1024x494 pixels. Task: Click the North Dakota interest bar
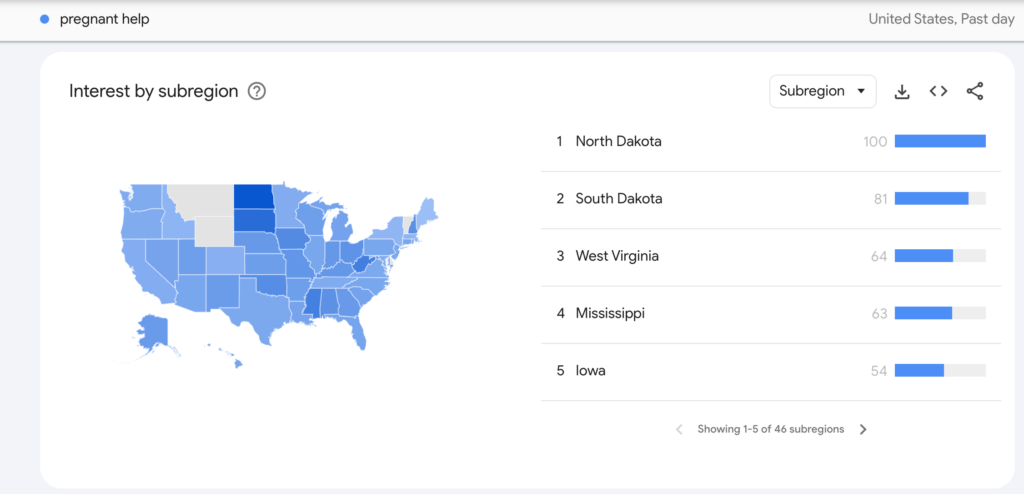940,141
